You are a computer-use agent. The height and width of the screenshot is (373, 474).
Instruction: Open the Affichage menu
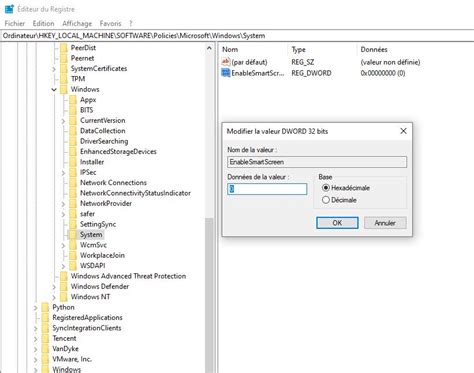(x=77, y=23)
